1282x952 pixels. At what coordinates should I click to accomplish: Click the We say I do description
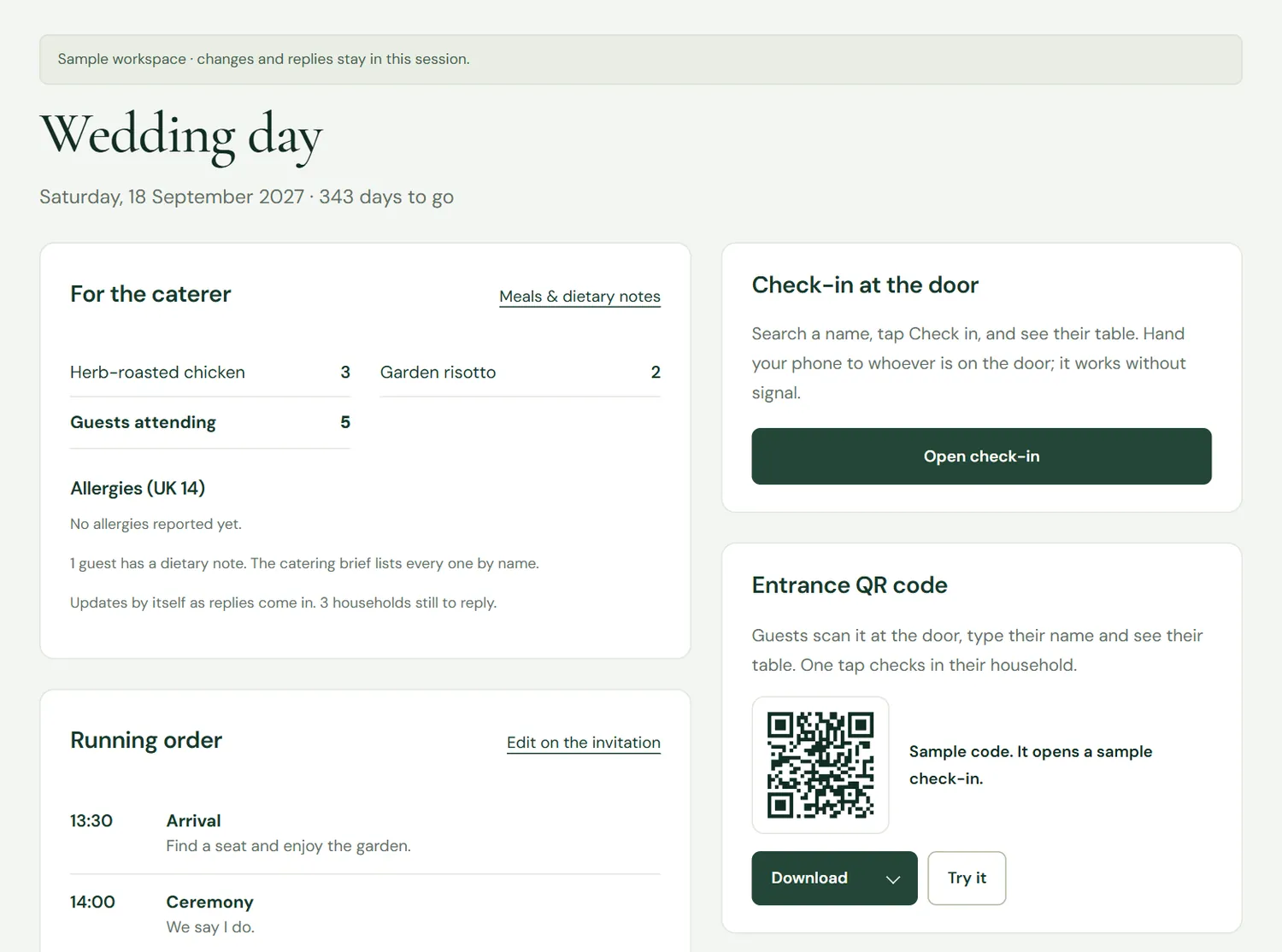click(210, 927)
